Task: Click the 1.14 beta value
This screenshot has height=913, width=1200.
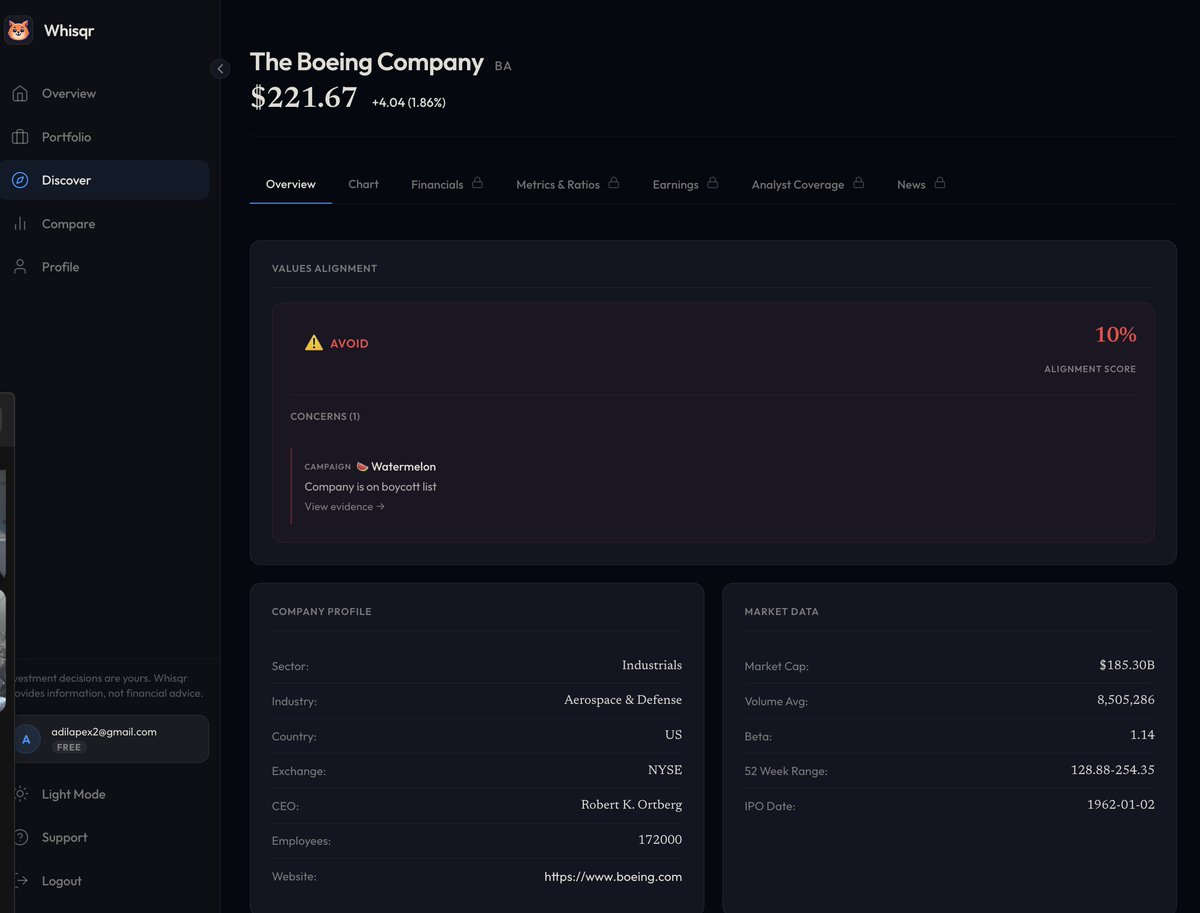Action: 1142,735
